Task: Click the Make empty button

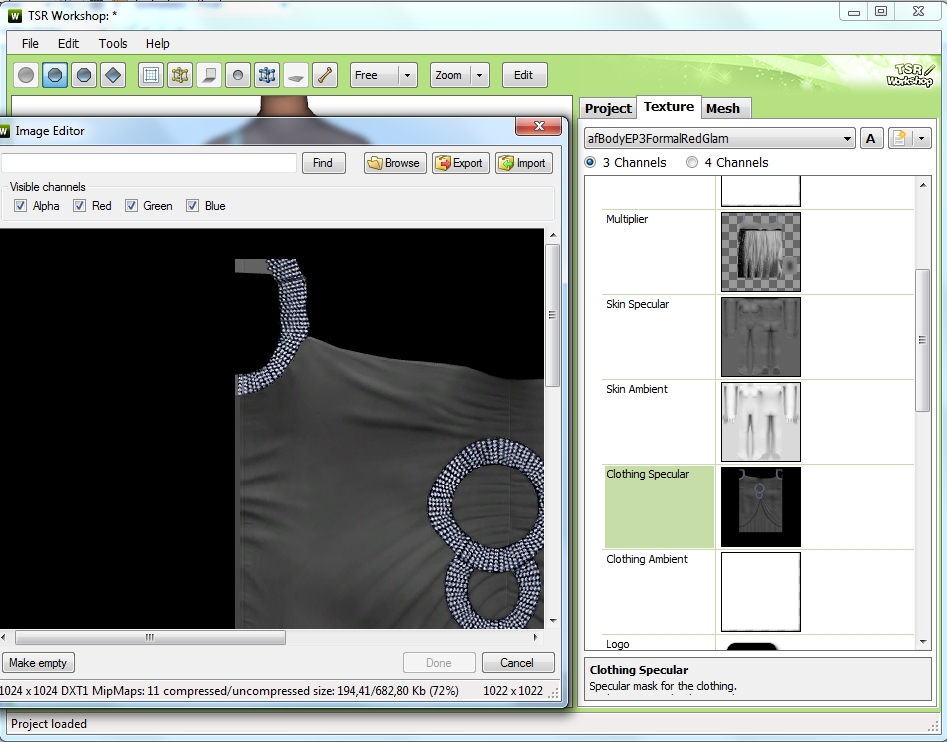Action: coord(38,663)
